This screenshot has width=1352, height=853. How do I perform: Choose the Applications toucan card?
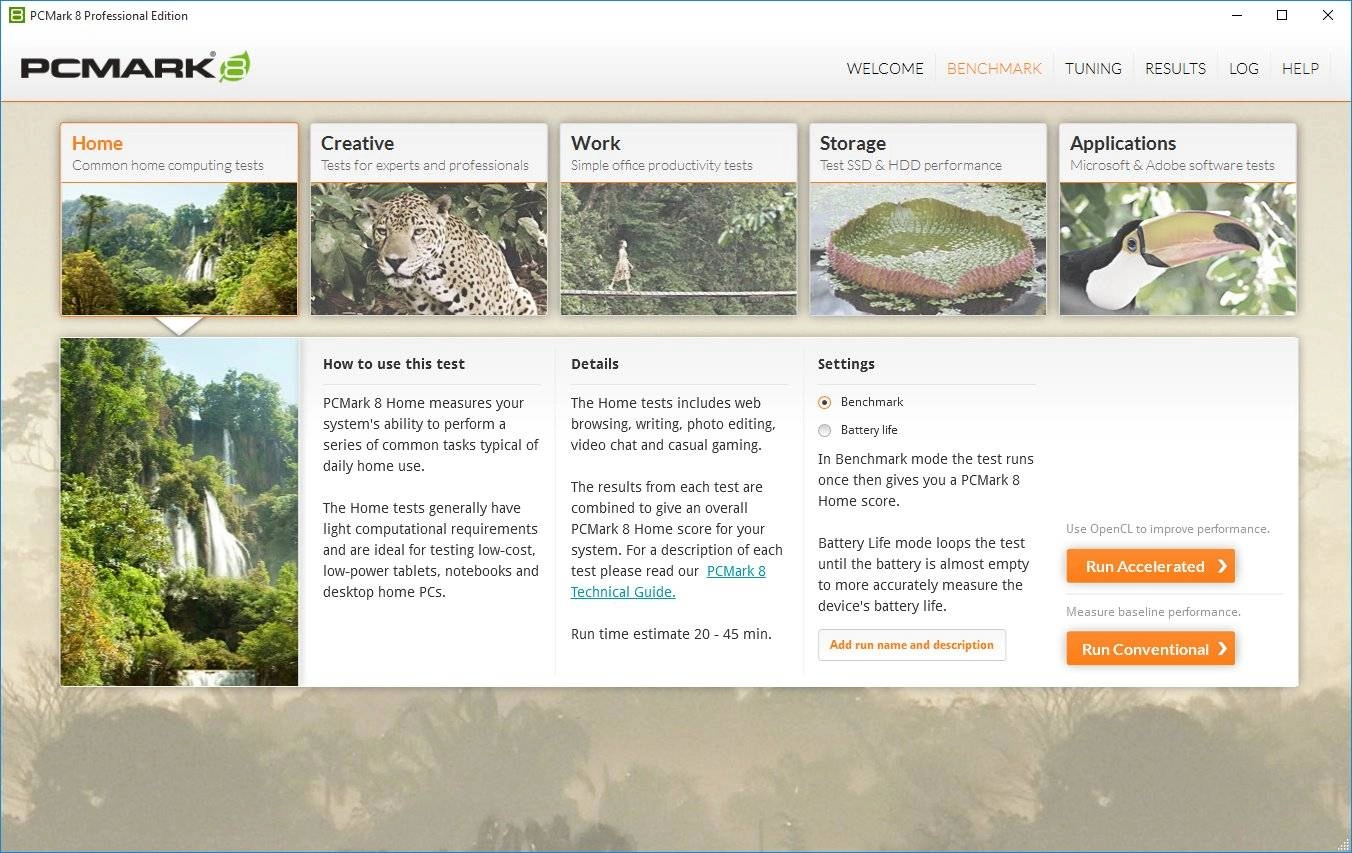click(x=1178, y=219)
